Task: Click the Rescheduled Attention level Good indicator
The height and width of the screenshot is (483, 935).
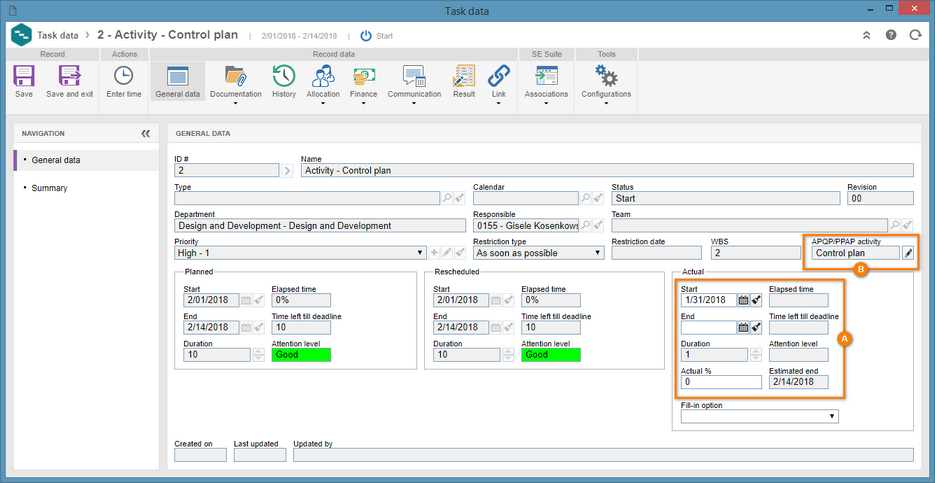Action: tap(551, 355)
